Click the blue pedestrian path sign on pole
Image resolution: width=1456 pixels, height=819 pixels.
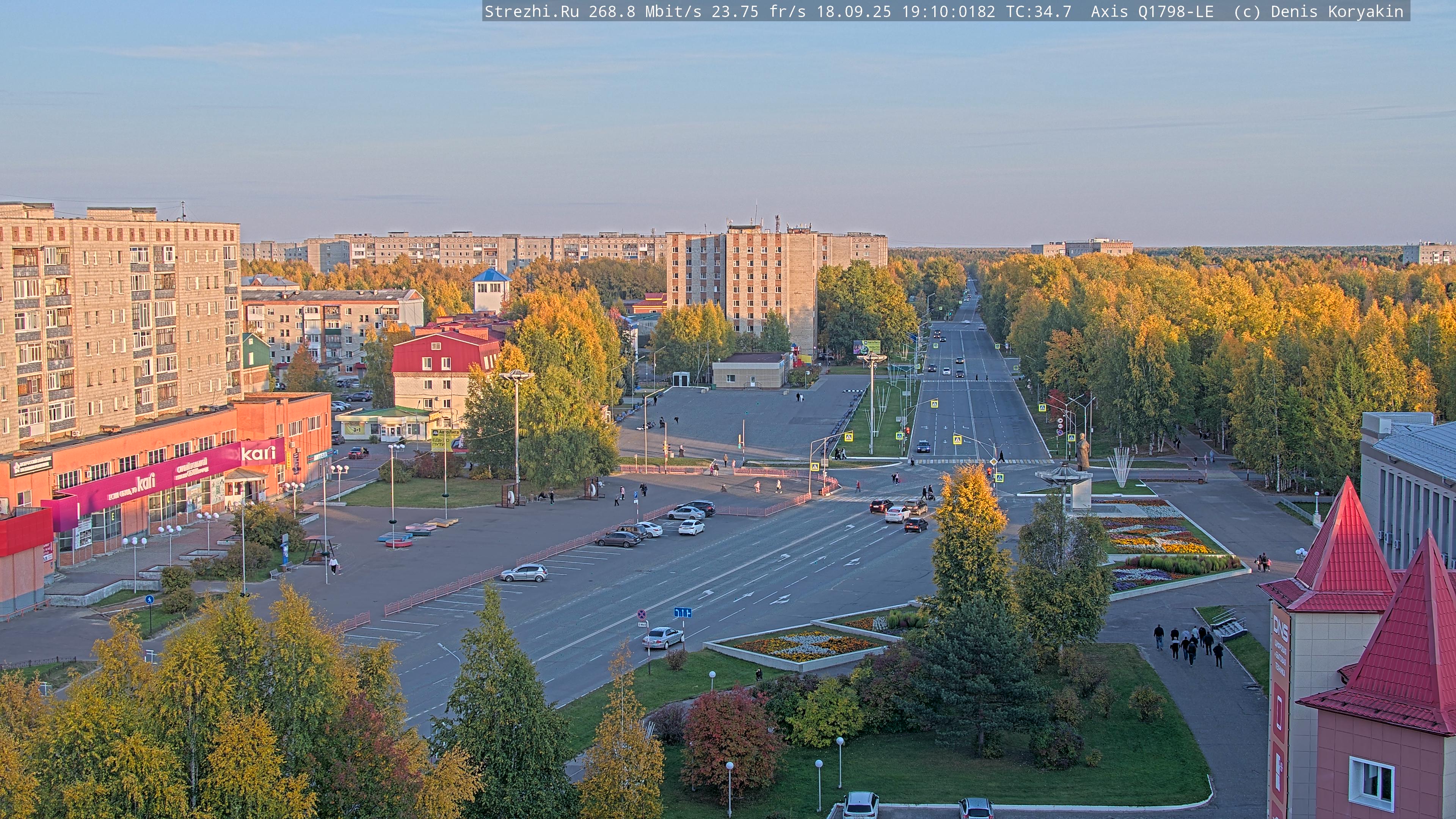coord(149,600)
